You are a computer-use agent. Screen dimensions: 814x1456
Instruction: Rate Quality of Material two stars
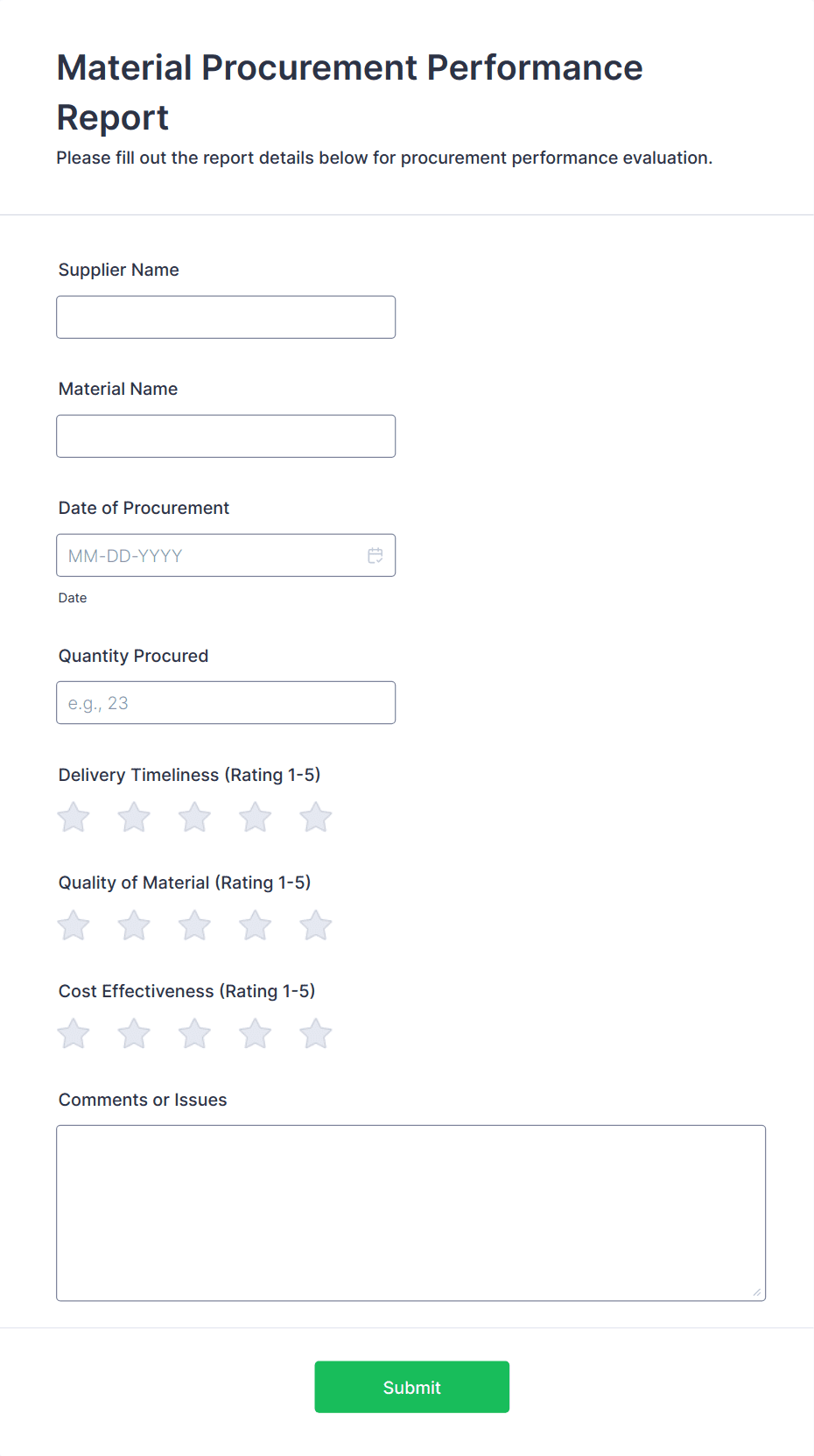coord(134,925)
